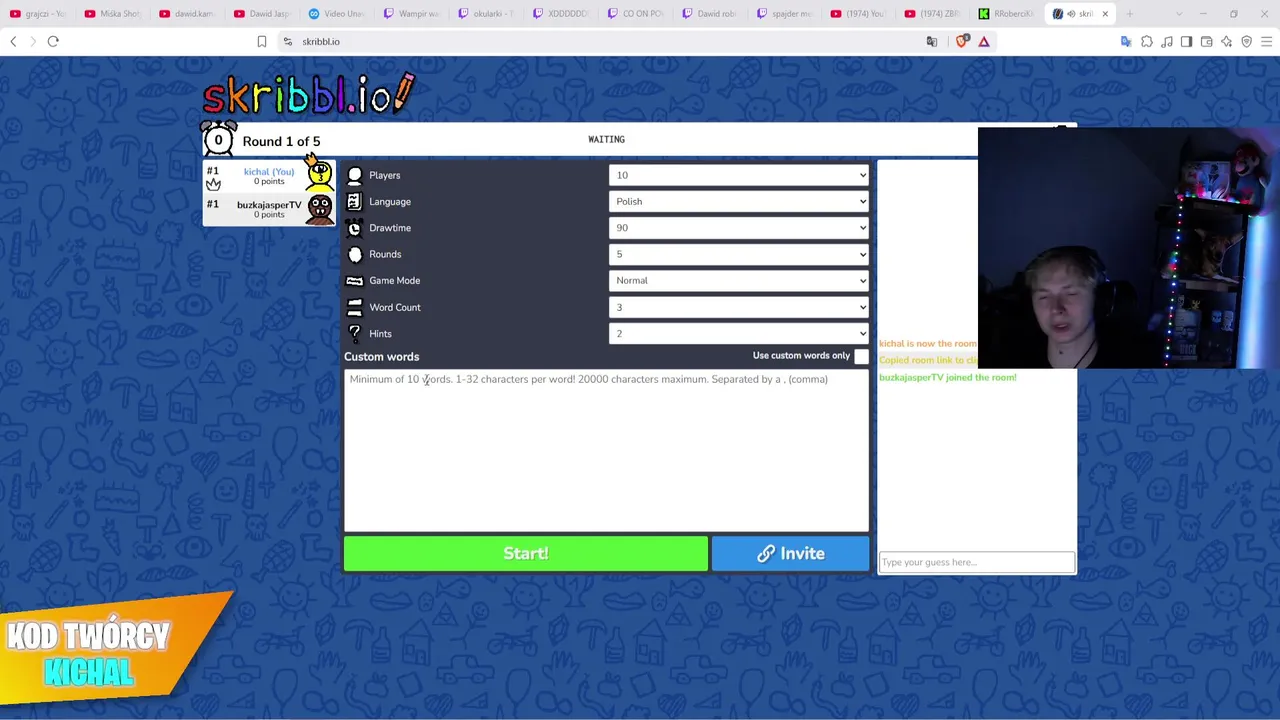Click the Rounds setting icon

click(x=355, y=254)
